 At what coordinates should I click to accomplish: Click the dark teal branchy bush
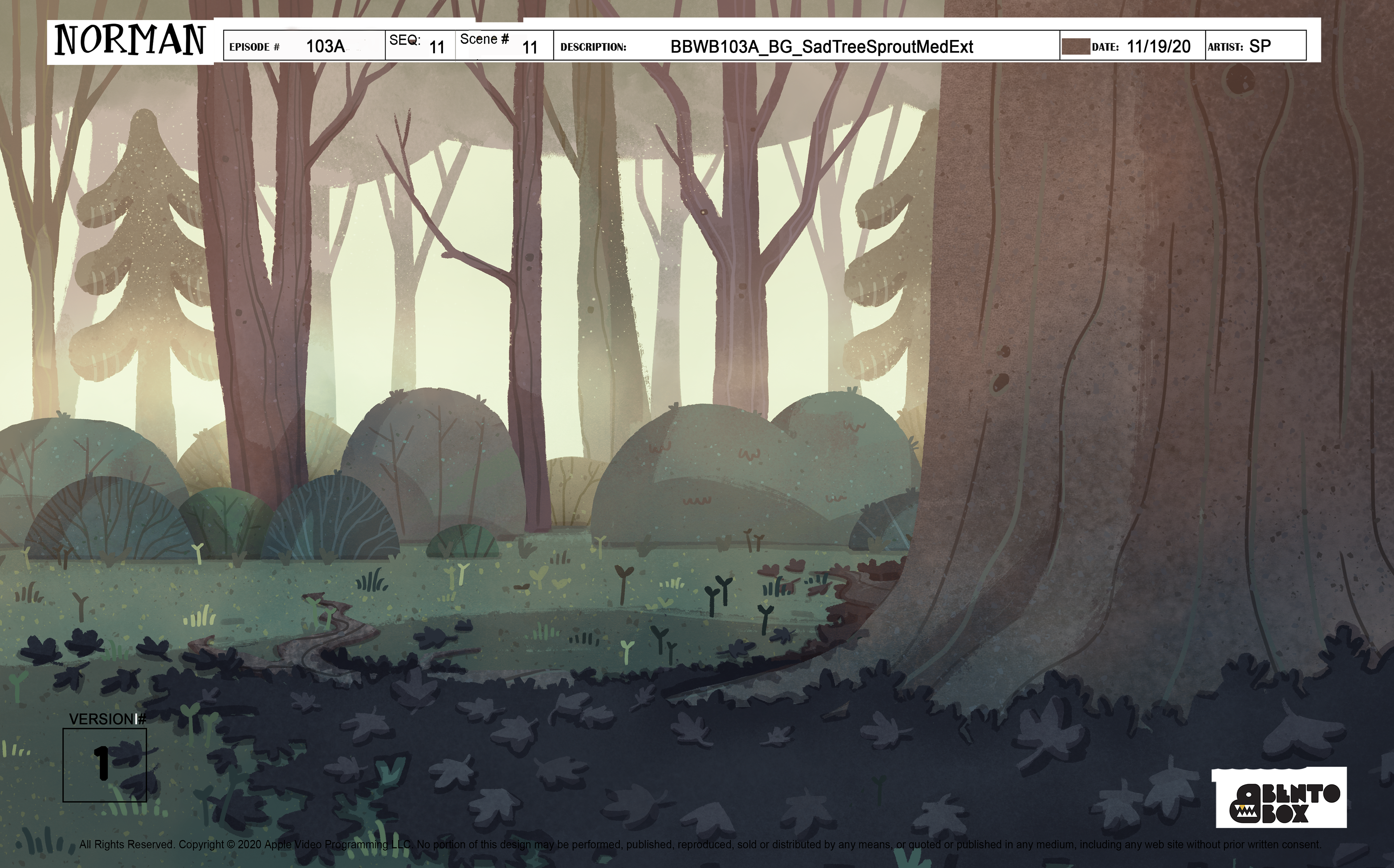(330, 520)
